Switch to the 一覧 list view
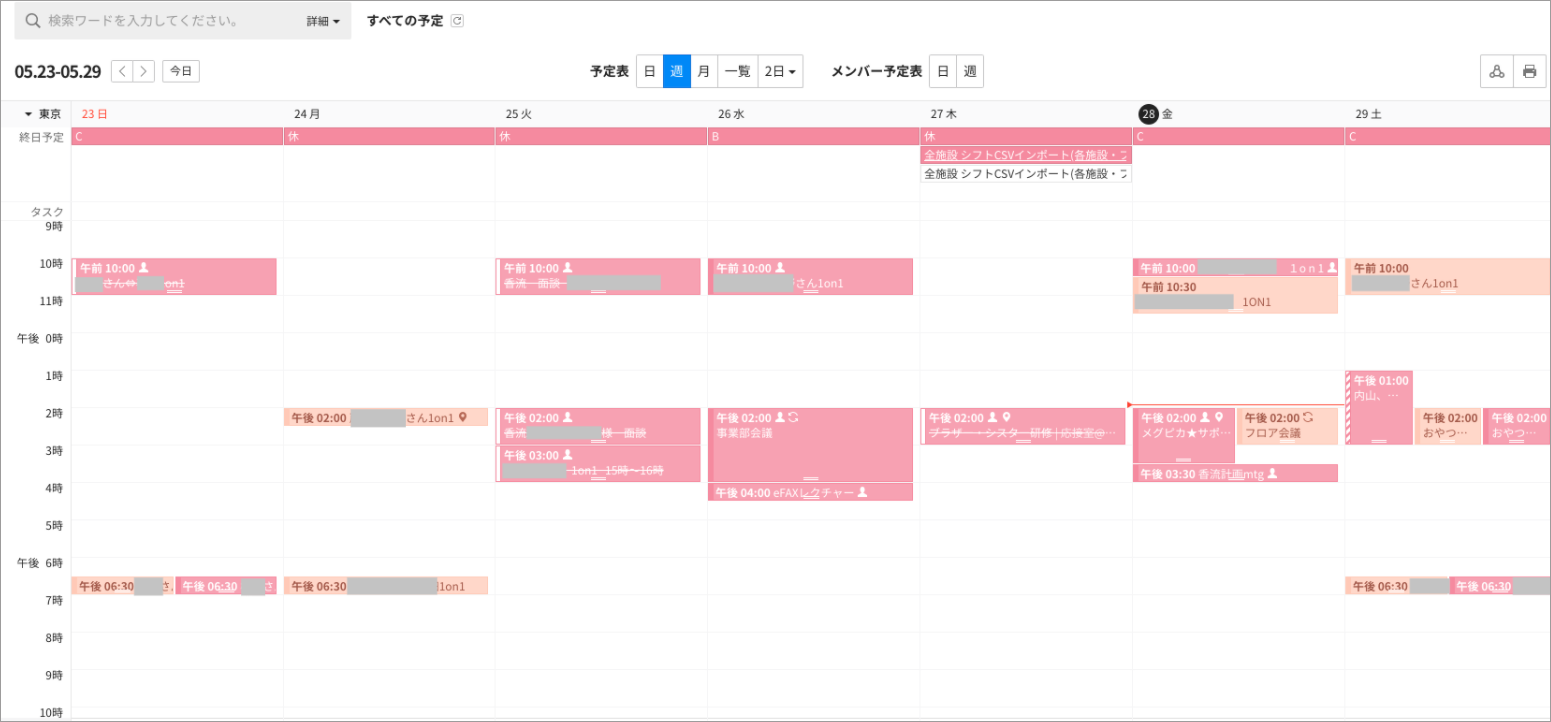The image size is (1551, 722). (x=737, y=71)
